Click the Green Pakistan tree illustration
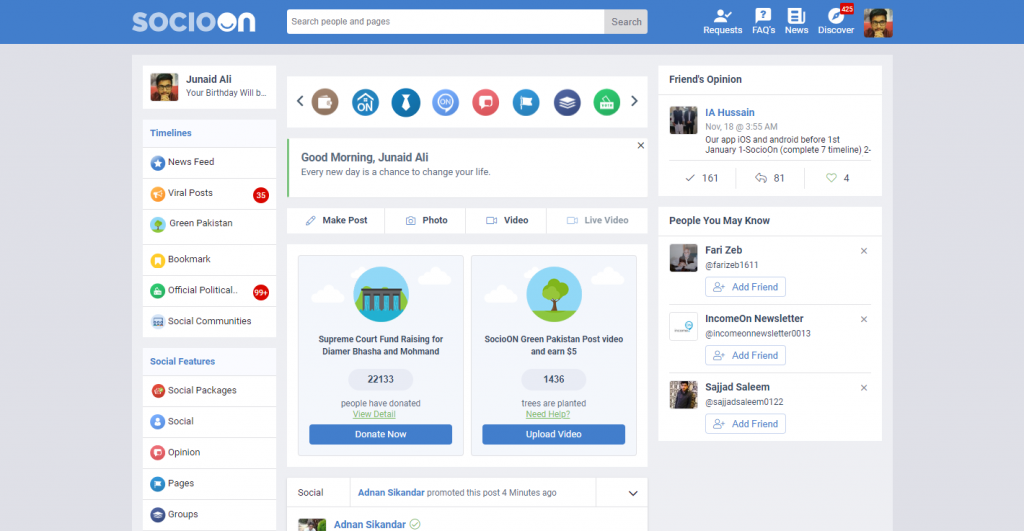Screen dimensions: 1024x531 click(554, 294)
